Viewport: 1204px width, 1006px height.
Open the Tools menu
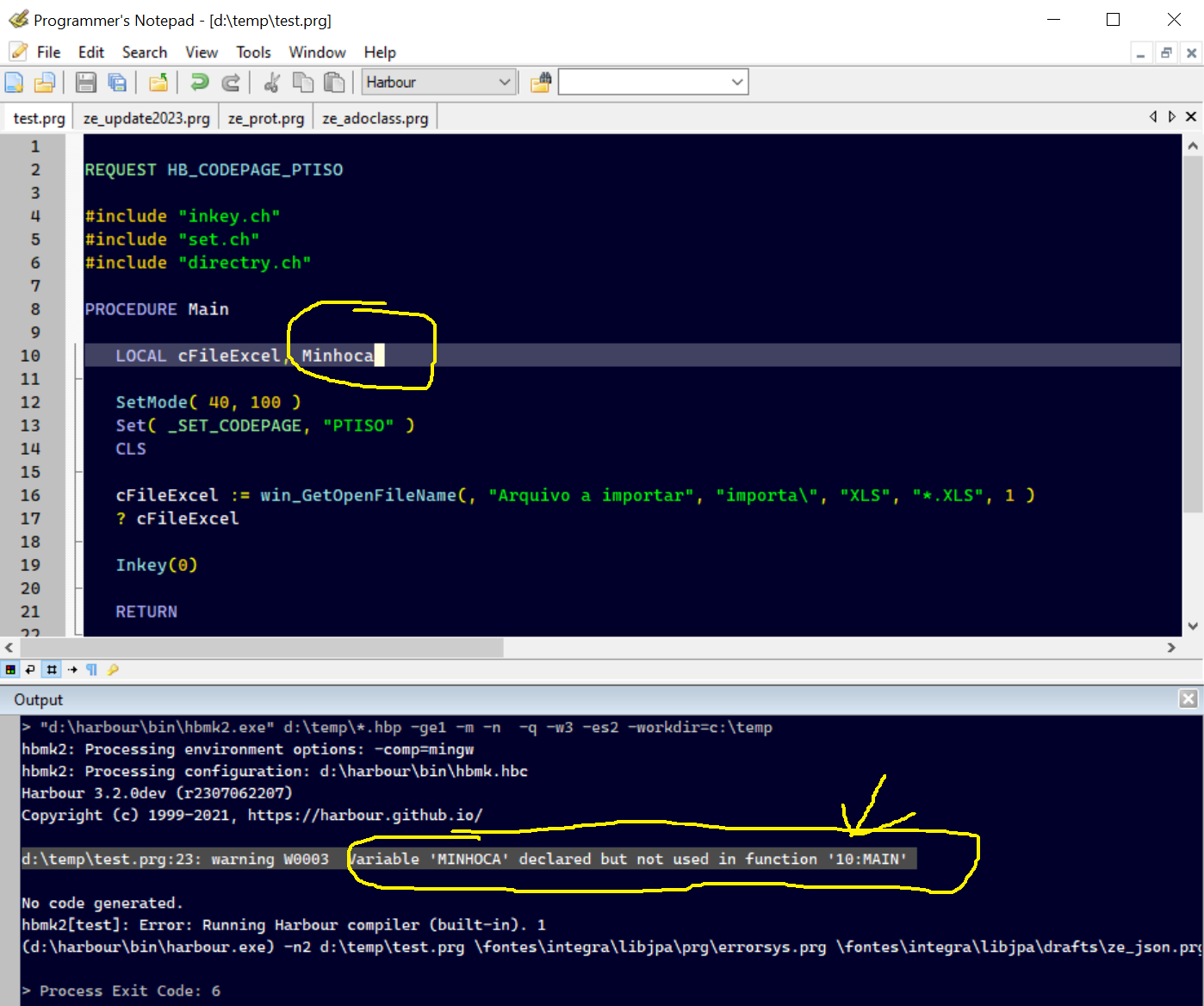coord(253,53)
